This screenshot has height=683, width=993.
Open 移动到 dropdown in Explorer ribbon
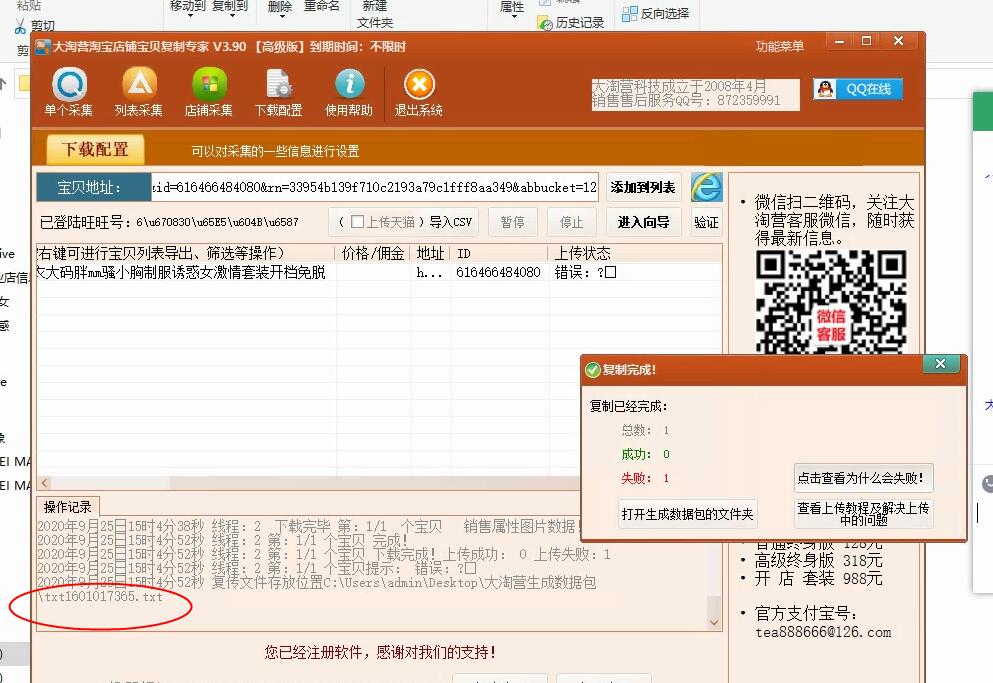(188, 8)
